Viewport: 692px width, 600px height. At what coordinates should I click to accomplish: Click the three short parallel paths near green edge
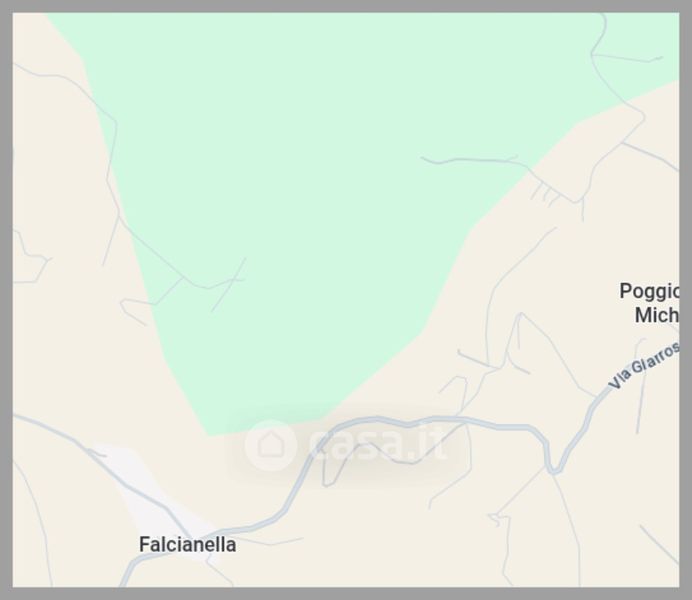pos(545,194)
